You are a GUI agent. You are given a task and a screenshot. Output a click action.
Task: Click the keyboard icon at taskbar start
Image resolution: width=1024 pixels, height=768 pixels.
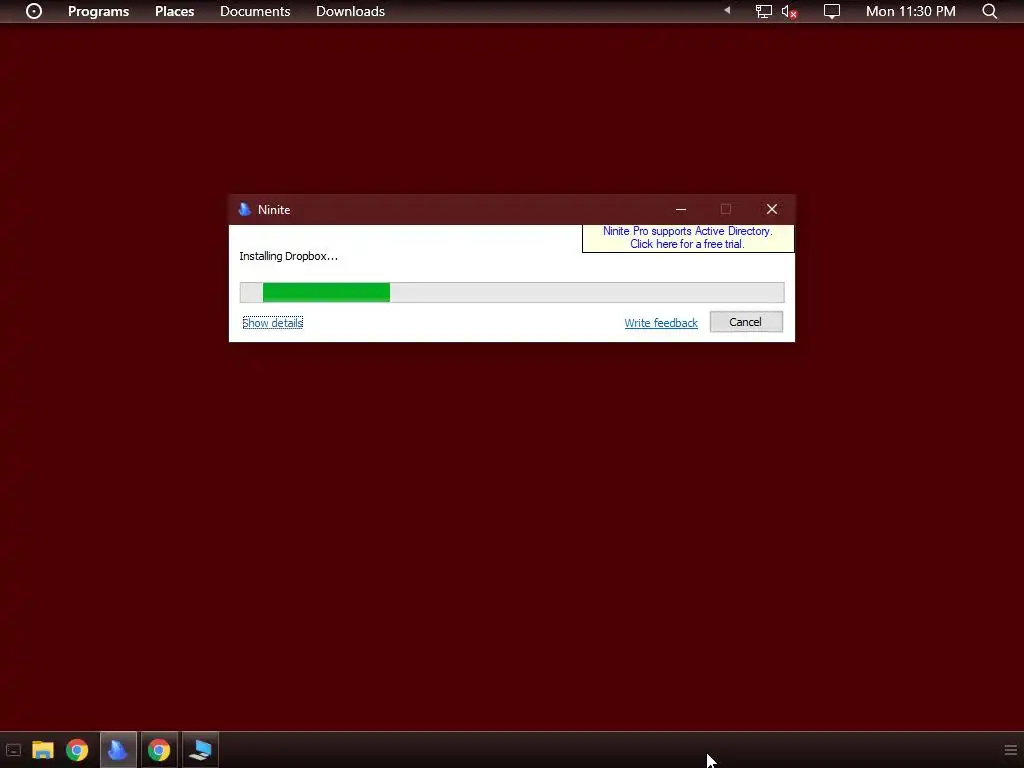coord(13,750)
